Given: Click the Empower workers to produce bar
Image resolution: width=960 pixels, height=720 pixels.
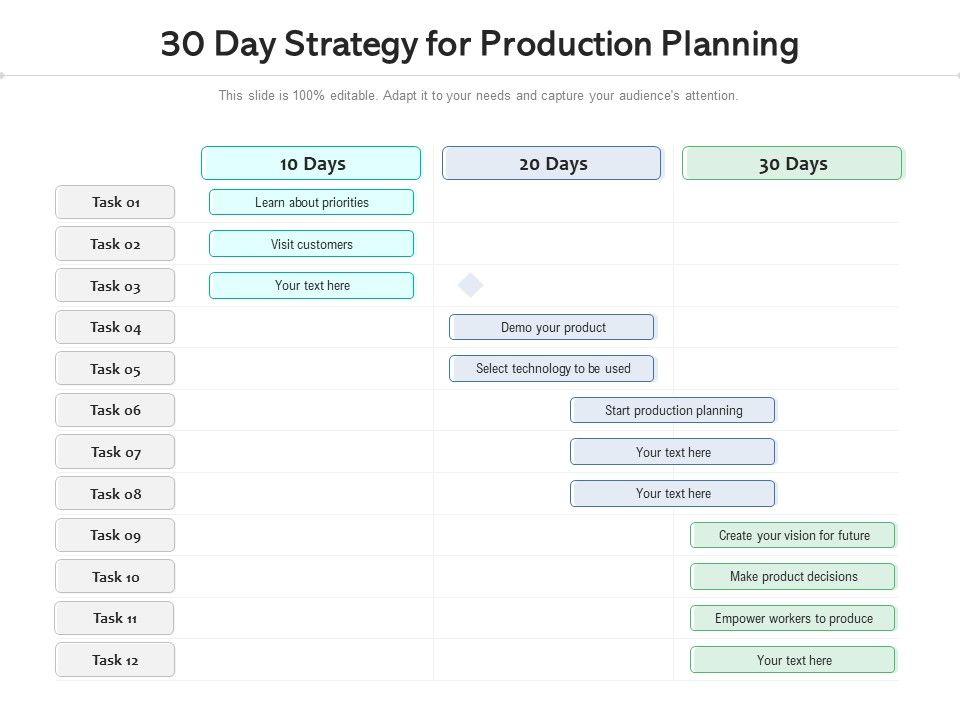Looking at the screenshot, I should [793, 618].
